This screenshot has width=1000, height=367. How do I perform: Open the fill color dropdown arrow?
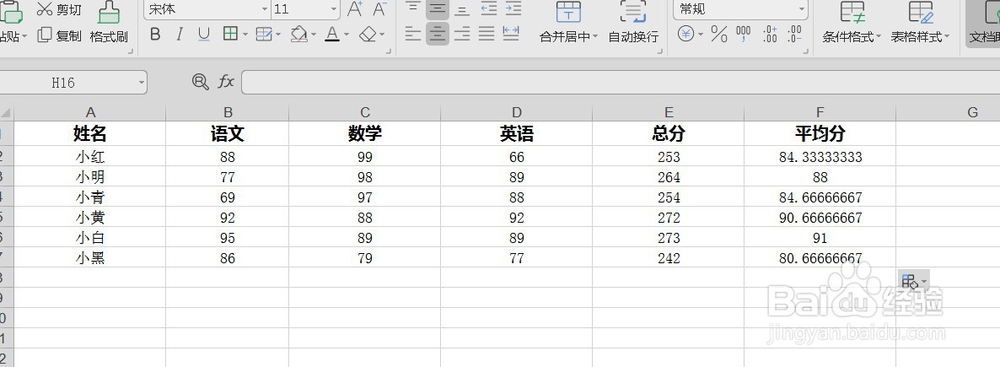(x=313, y=35)
